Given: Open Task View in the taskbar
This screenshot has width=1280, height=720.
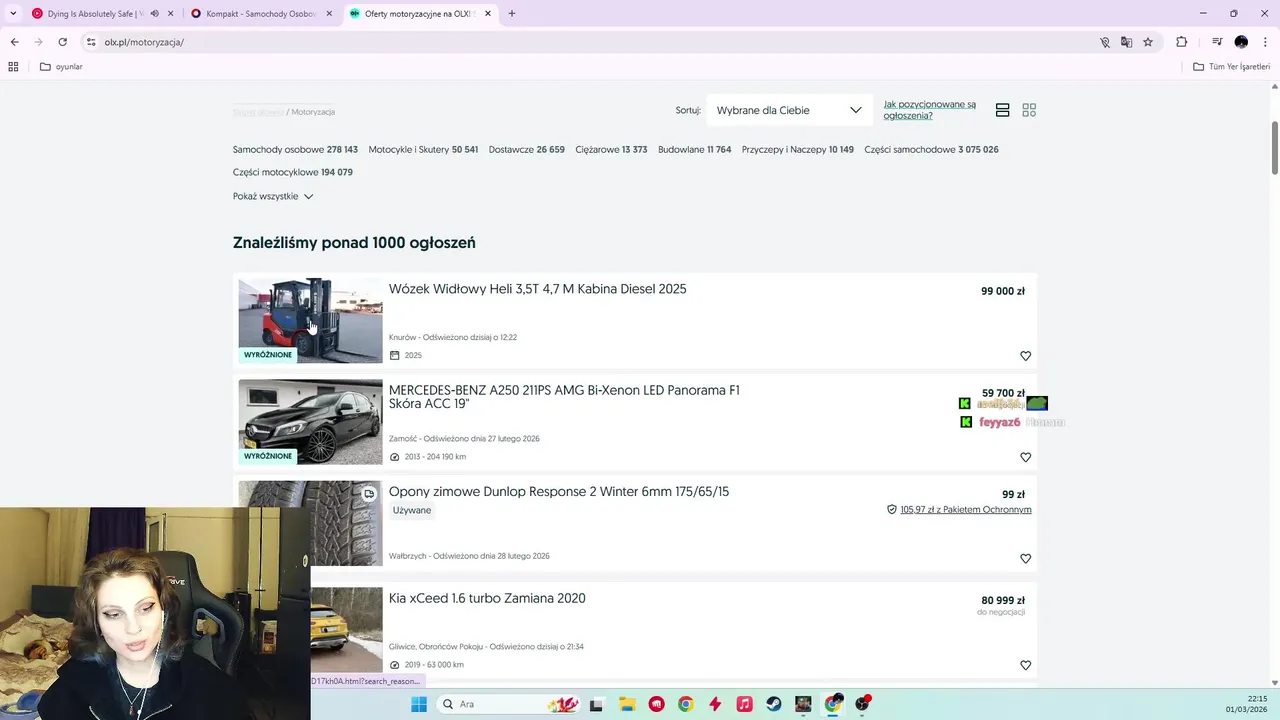Looking at the screenshot, I should 596,704.
